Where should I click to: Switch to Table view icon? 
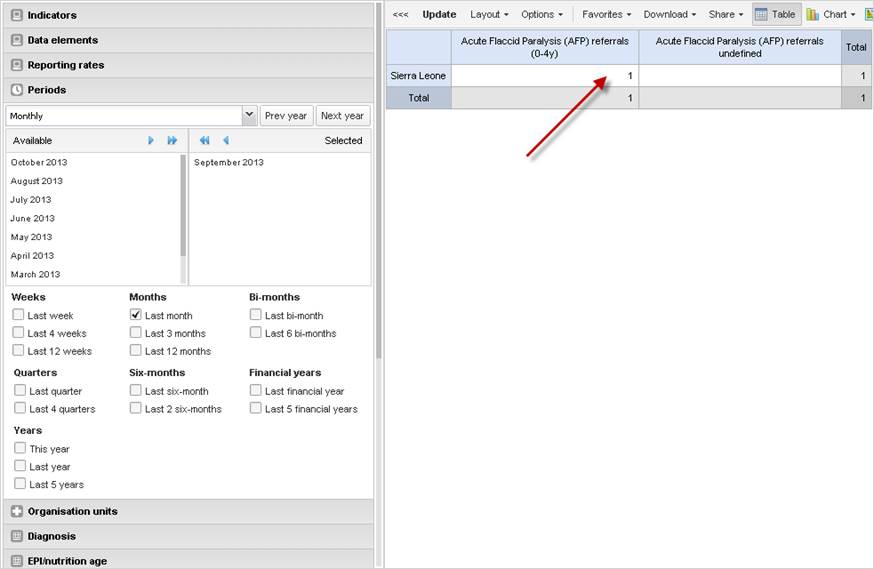point(761,15)
